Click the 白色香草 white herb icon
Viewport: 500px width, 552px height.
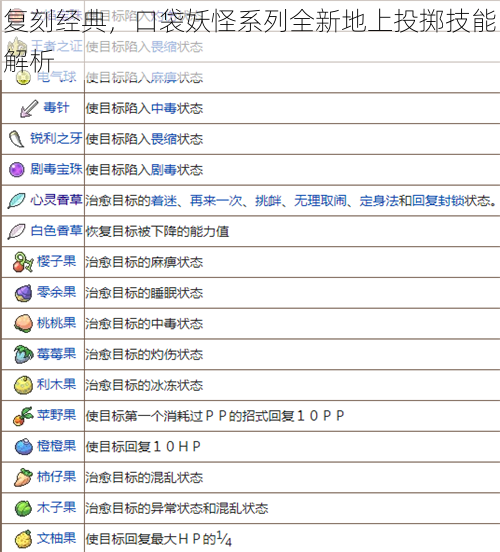pyautogui.click(x=17, y=231)
